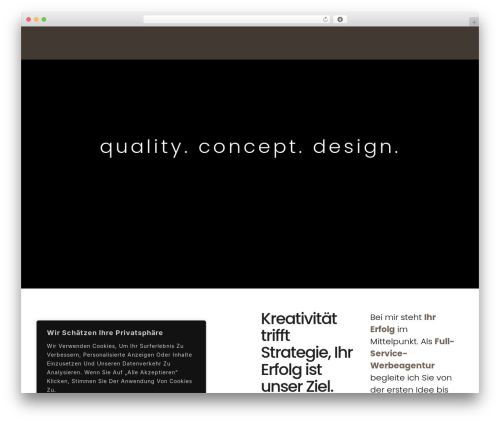Click the cookie notice paragraph 'Wir Verwenden Cookies'
Screen dimensions: 500x423
pos(119,368)
